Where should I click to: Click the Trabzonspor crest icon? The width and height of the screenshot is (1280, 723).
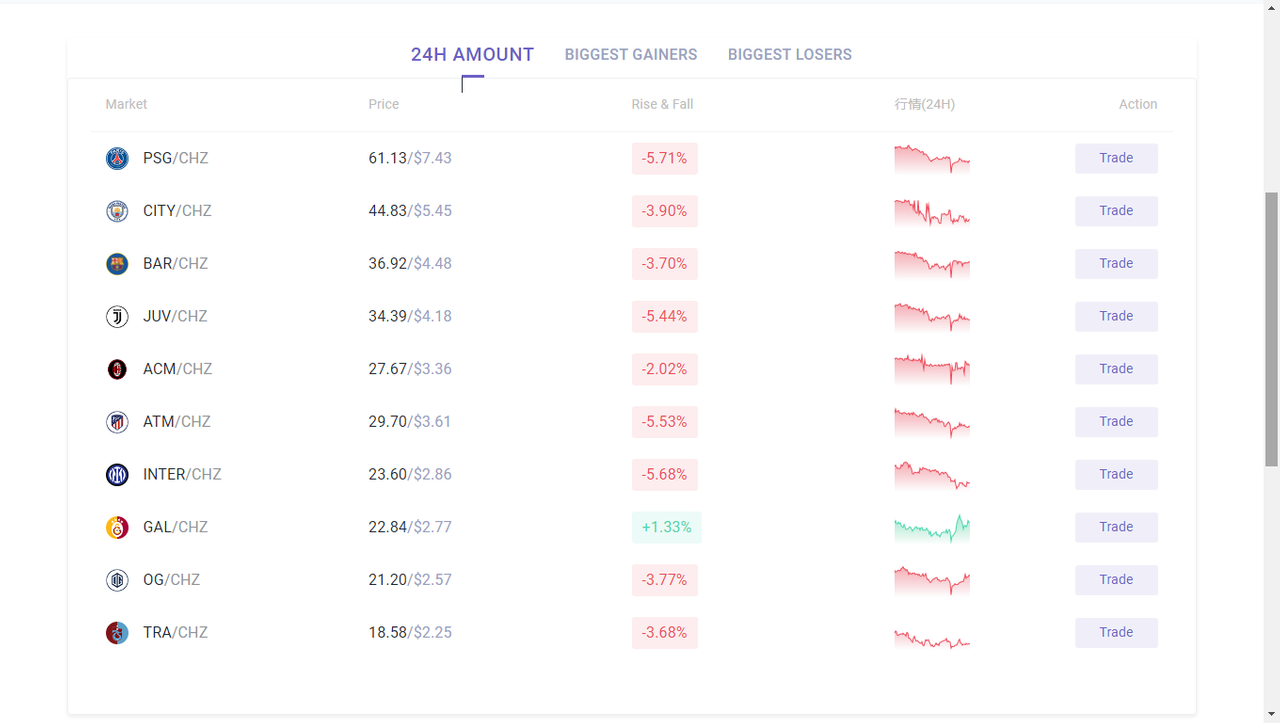pos(117,633)
